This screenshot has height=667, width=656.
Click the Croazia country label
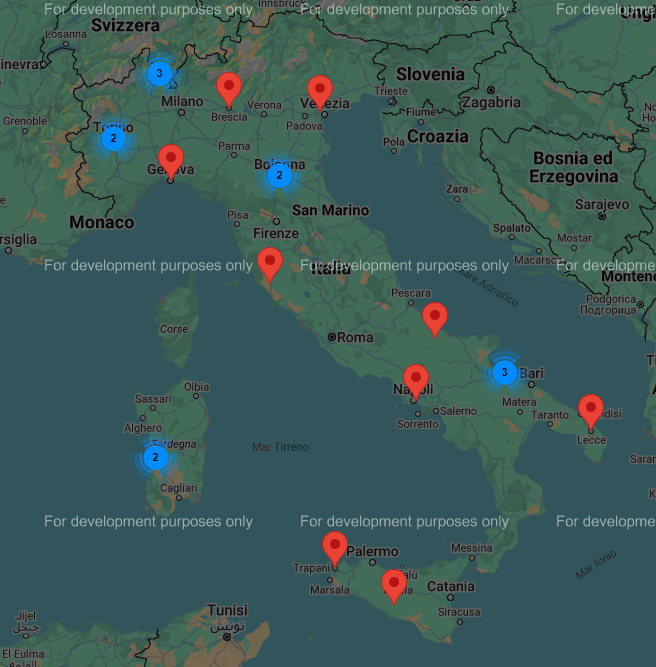pos(438,137)
